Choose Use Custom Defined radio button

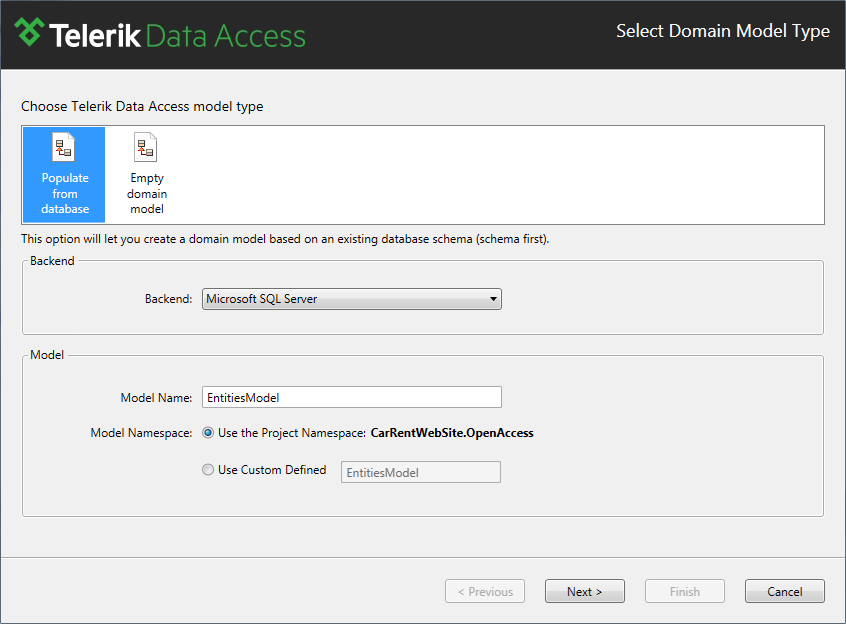coord(208,470)
